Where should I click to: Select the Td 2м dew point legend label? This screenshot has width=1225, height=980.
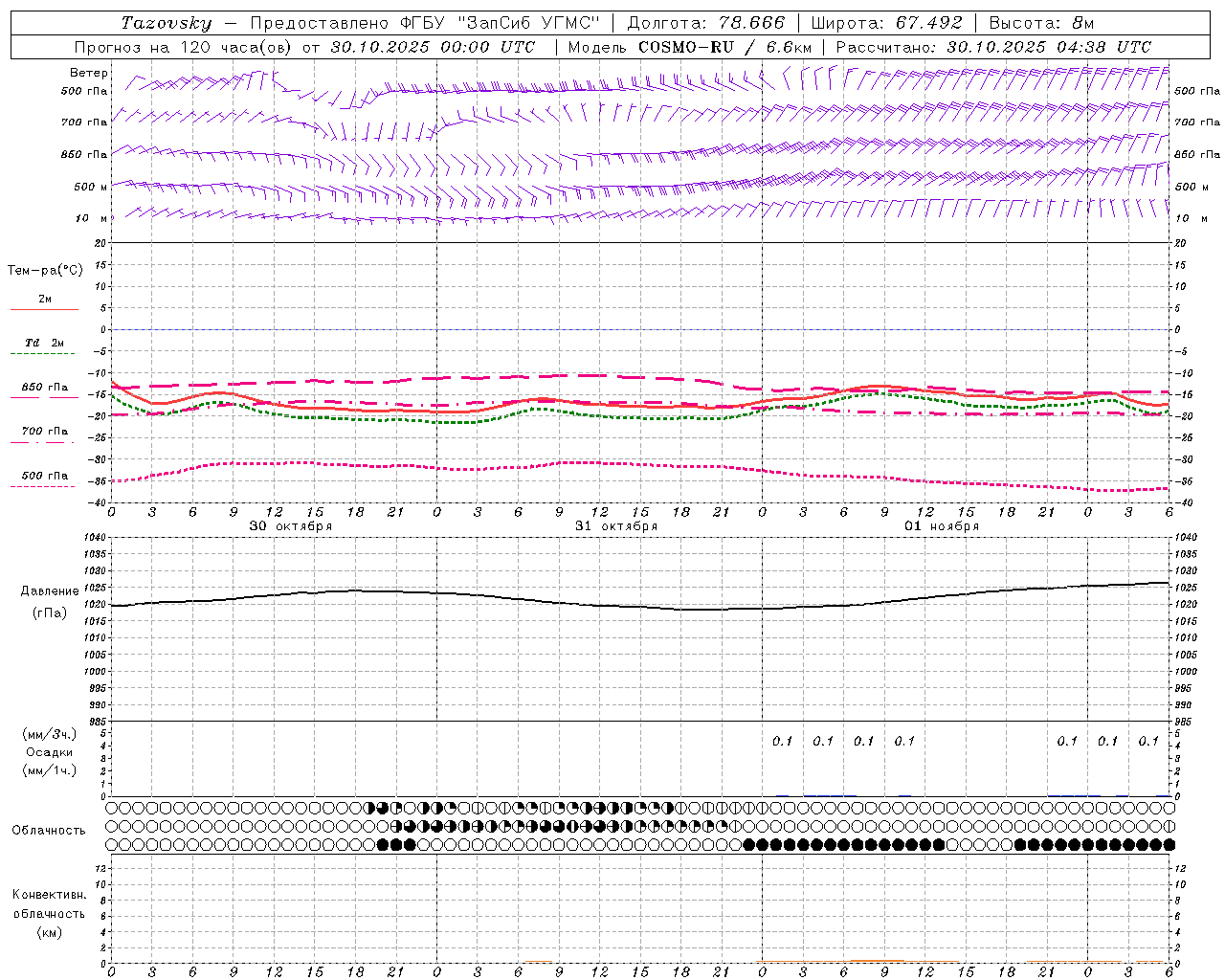(x=45, y=343)
